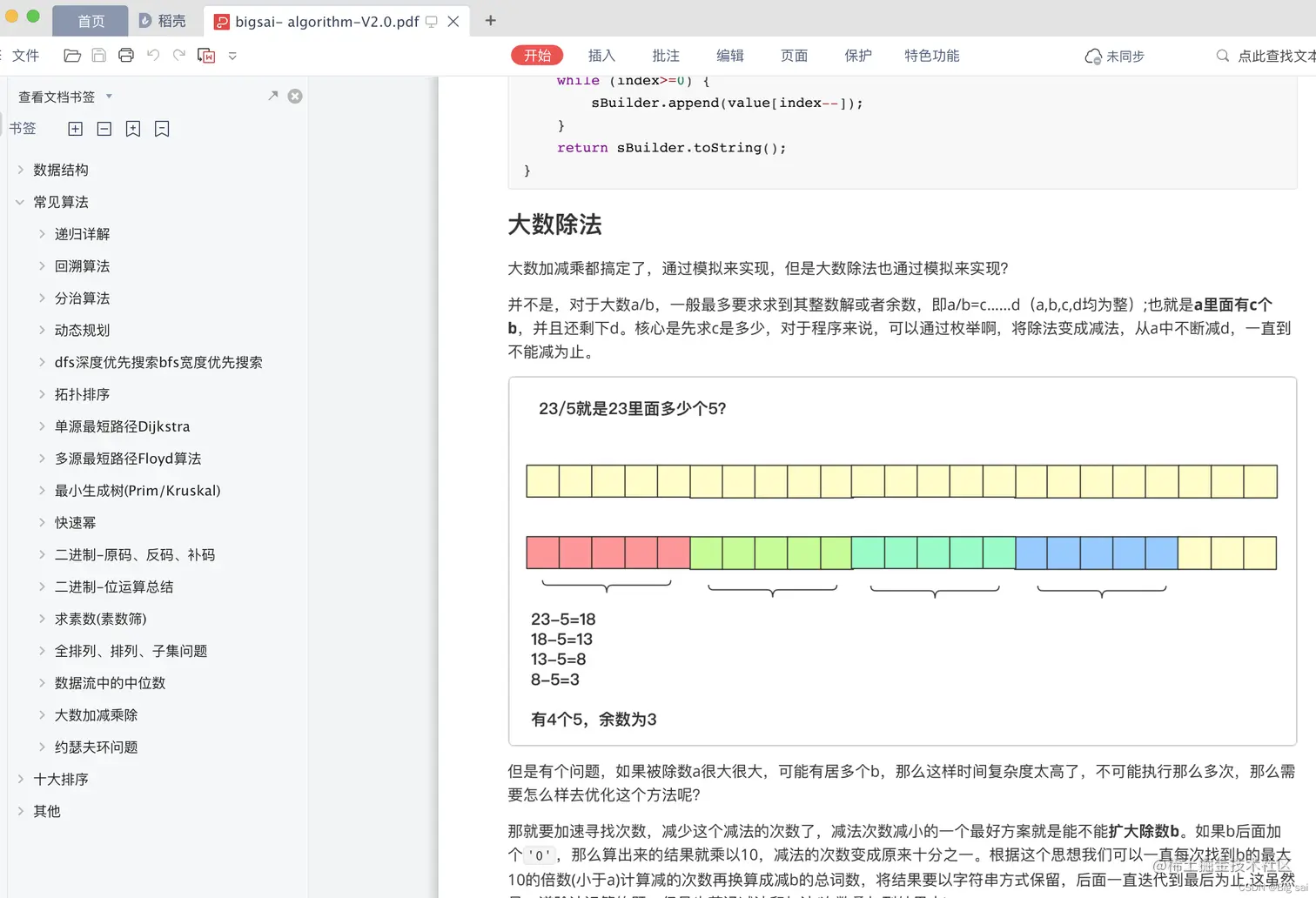Open a new tab with plus button
1316x898 pixels.
point(490,20)
